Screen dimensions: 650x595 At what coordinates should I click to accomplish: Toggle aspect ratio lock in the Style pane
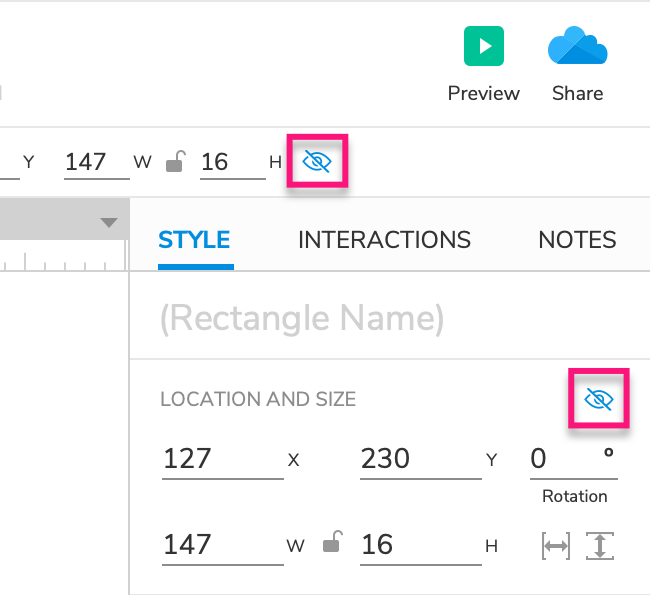pos(333,545)
